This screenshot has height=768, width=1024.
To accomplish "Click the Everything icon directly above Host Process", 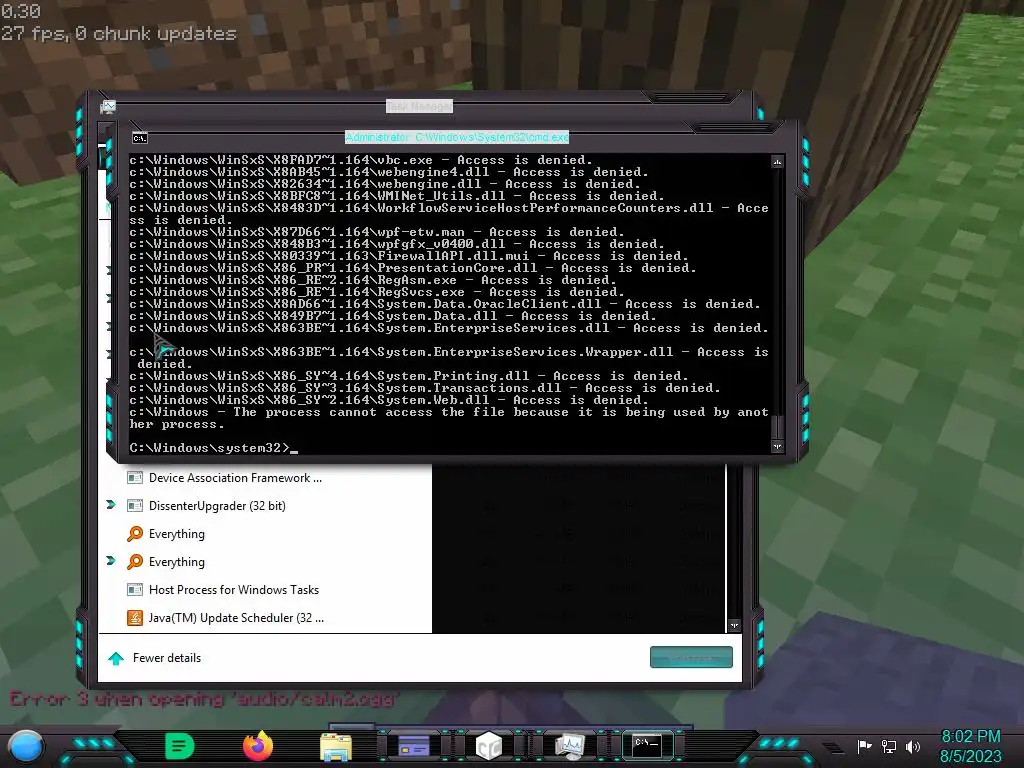I will (135, 562).
